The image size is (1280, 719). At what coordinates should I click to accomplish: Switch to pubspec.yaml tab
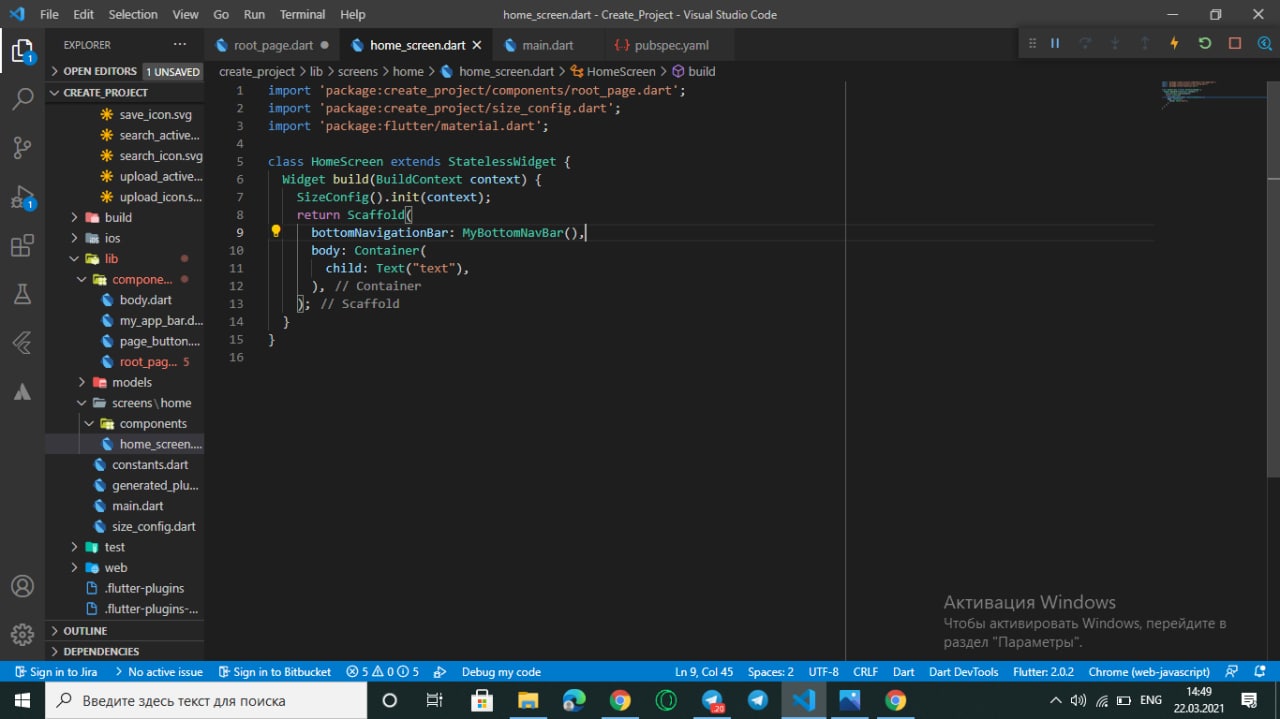[x=671, y=45]
